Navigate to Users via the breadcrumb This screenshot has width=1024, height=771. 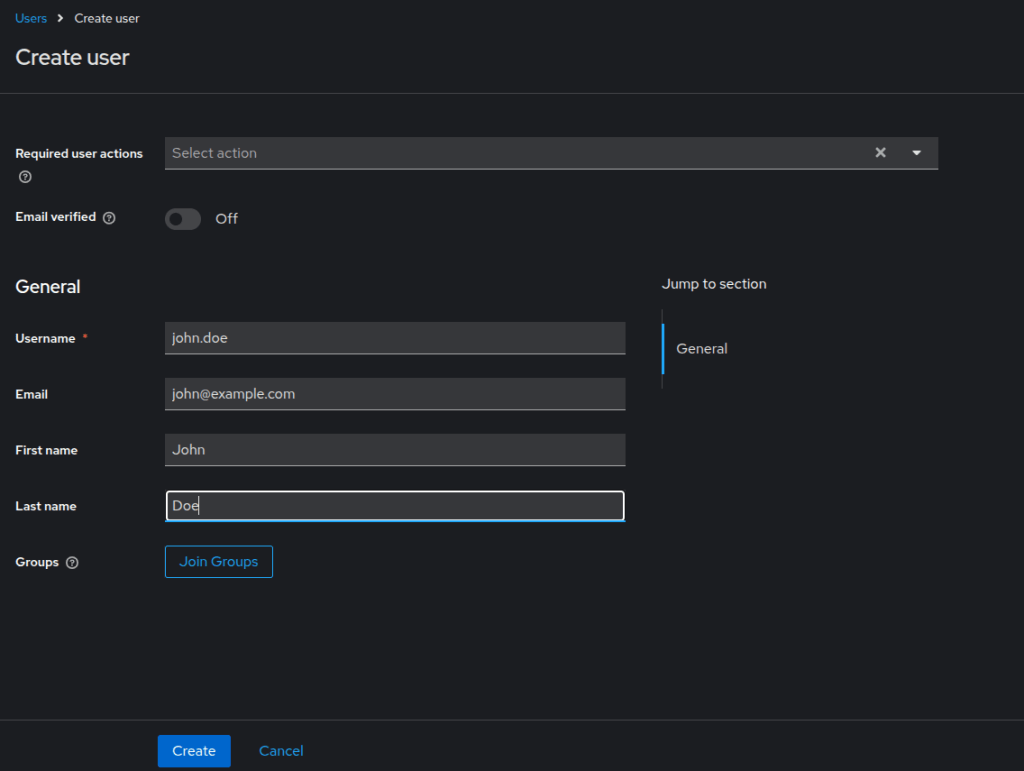pos(30,17)
